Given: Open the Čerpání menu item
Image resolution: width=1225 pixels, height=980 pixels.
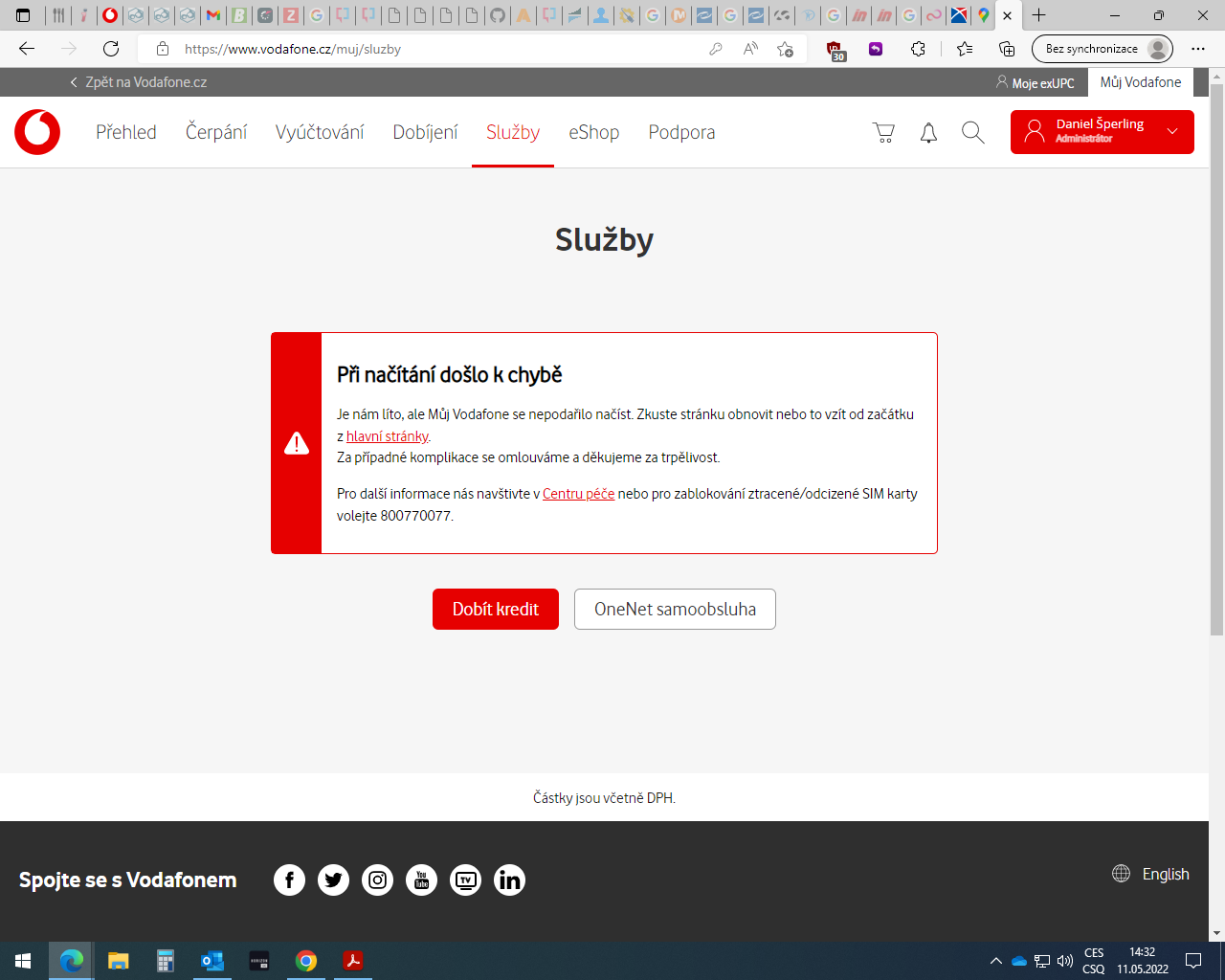Looking at the screenshot, I should coord(216,132).
